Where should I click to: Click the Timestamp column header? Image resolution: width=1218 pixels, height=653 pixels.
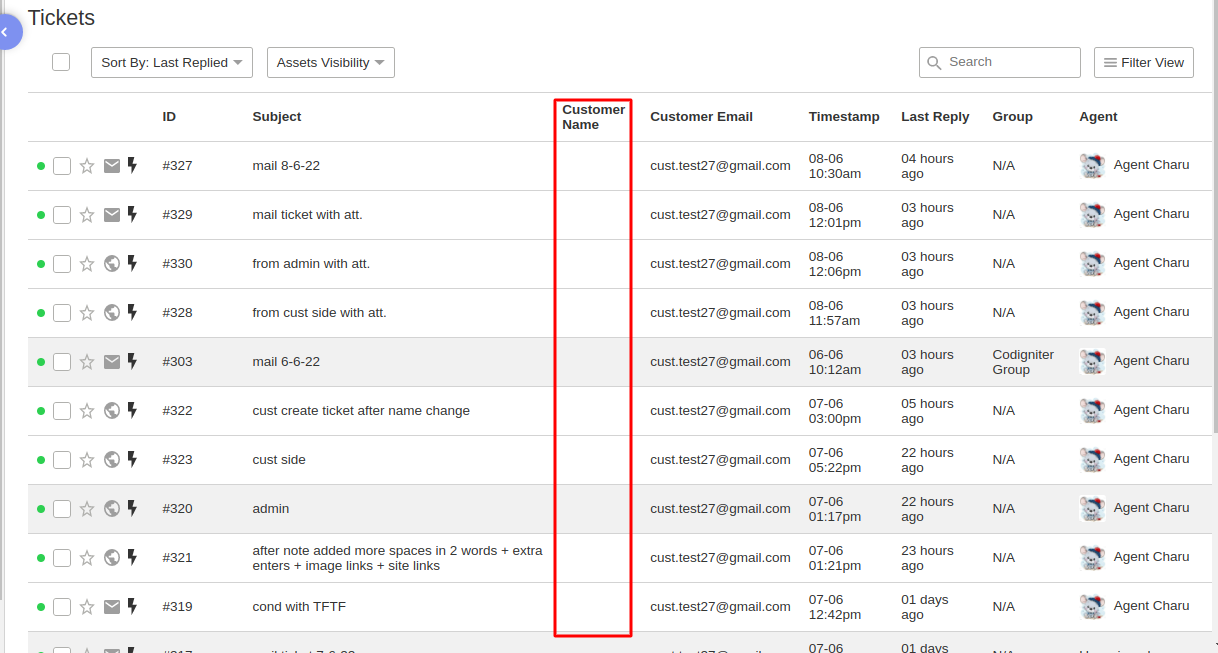[x=844, y=117]
